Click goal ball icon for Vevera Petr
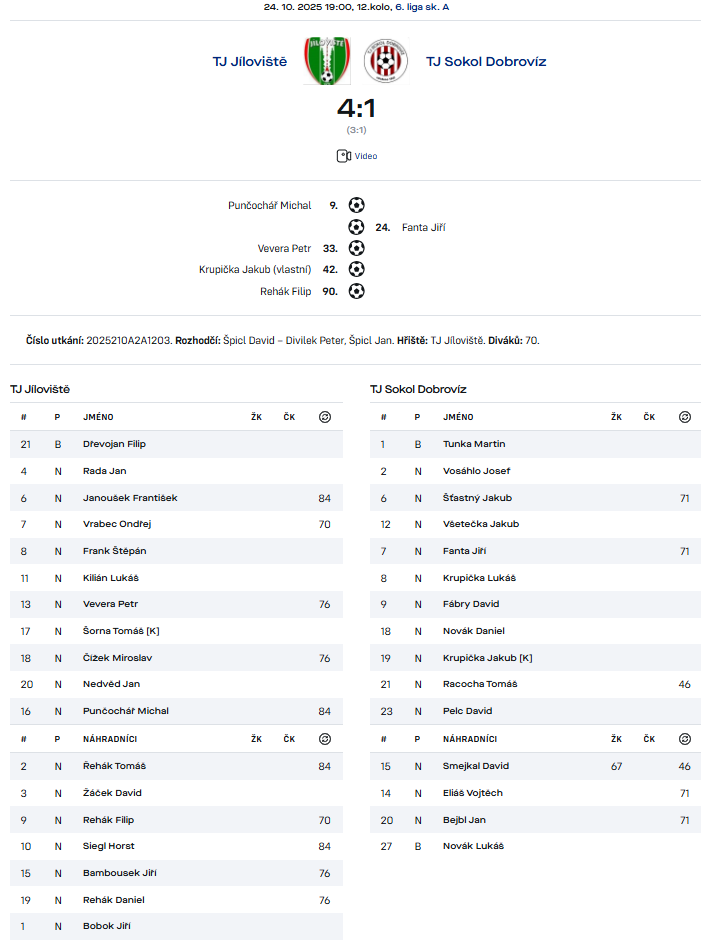Image resolution: width=701 pixels, height=940 pixels. tap(356, 248)
